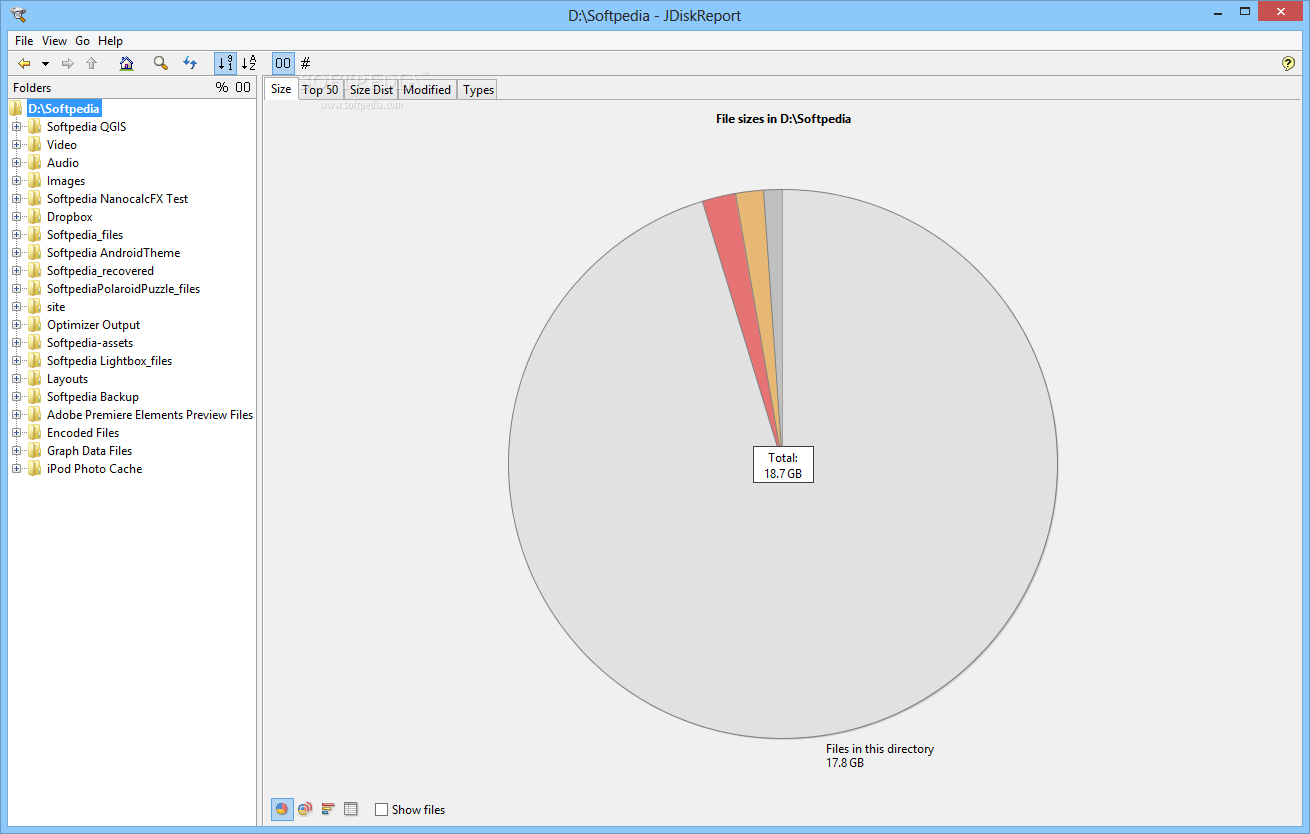The image size is (1310, 834).
Task: Open the Help menu
Action: pos(110,41)
